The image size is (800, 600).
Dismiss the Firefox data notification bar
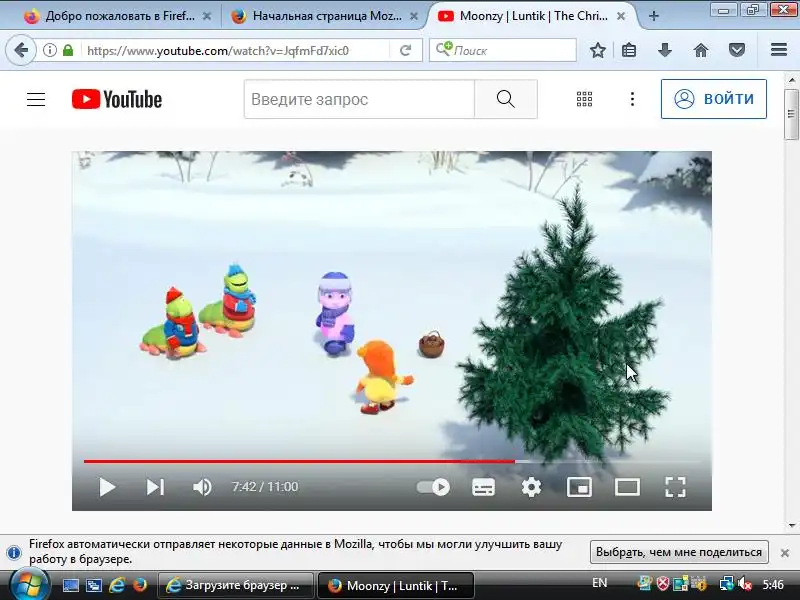tap(785, 553)
